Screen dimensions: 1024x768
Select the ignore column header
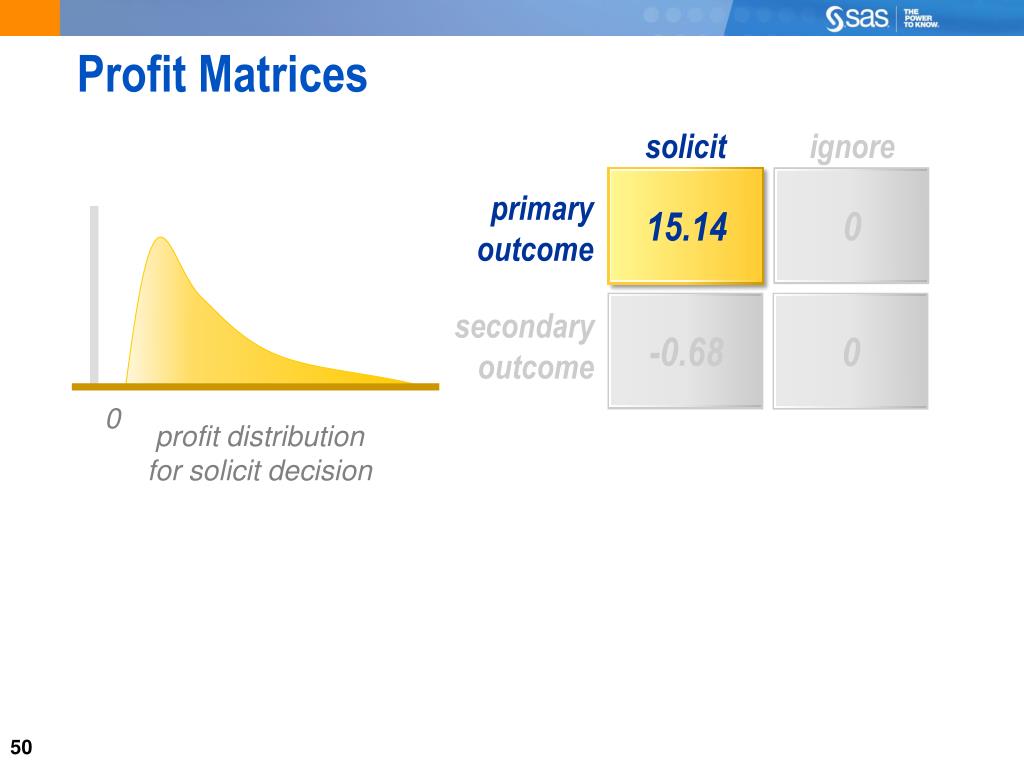coord(852,147)
